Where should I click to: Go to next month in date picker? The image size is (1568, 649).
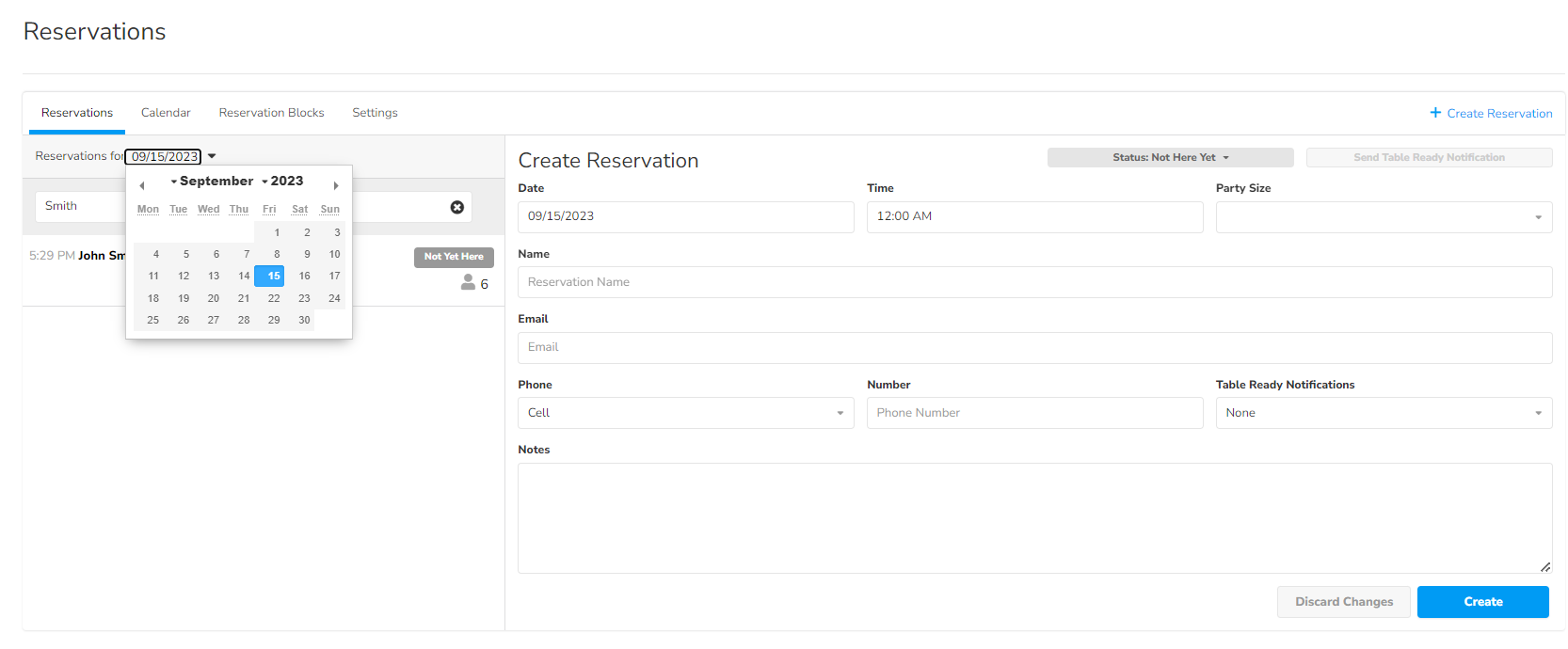tap(336, 186)
